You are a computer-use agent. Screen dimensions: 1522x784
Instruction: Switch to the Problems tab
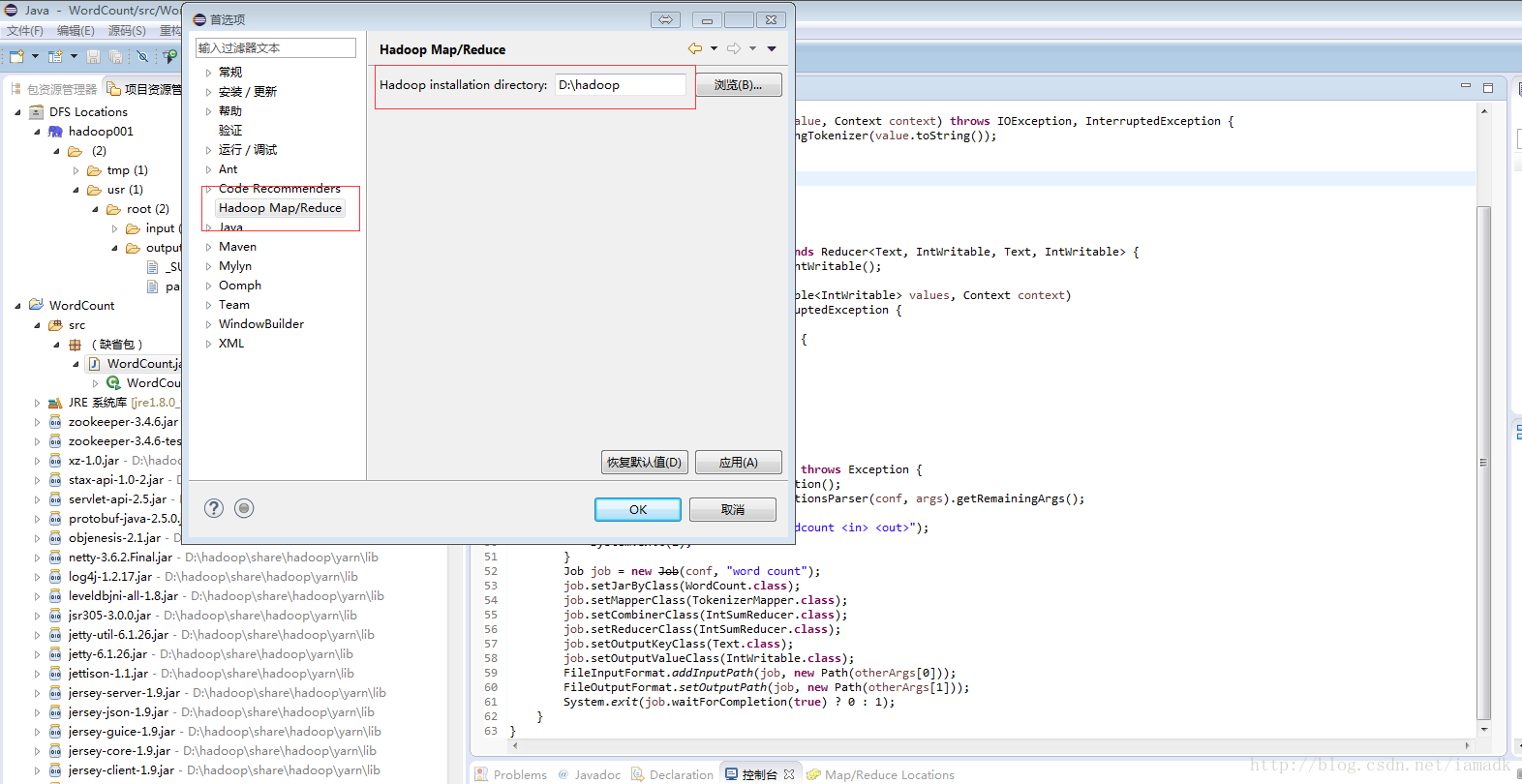(x=510, y=774)
